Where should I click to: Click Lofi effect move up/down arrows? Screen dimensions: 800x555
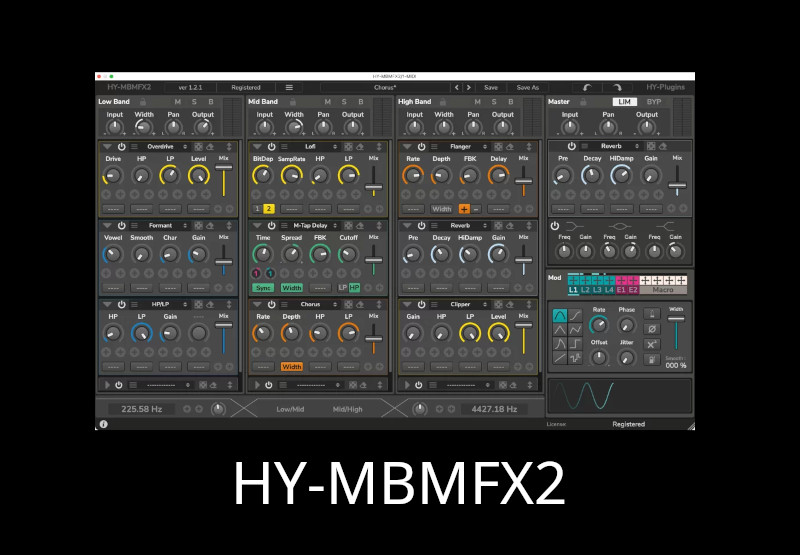pyautogui.click(x=379, y=147)
